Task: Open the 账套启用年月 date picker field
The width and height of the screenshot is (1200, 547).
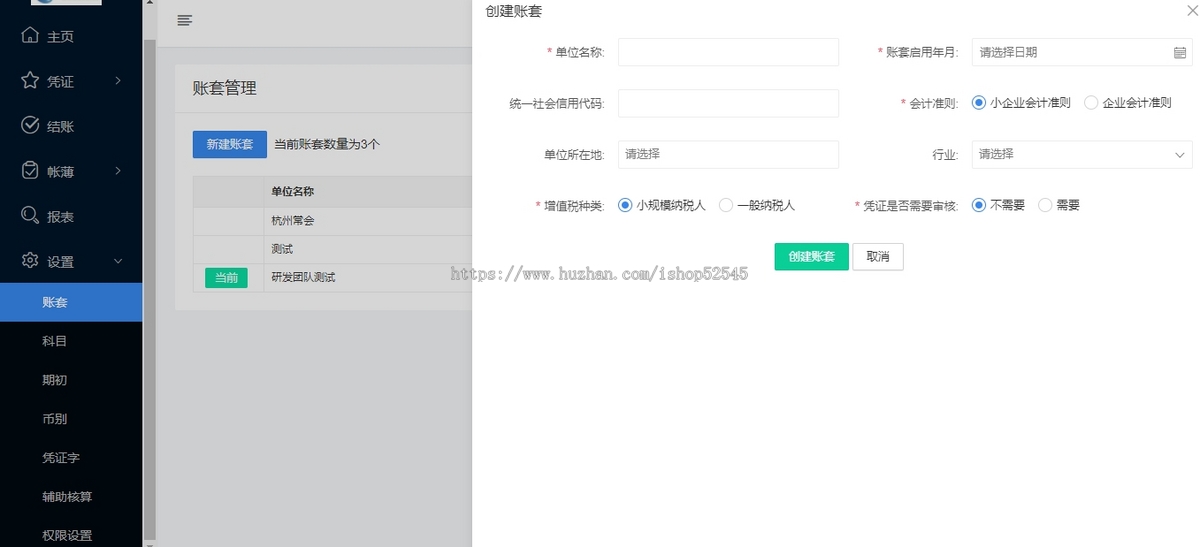Action: tap(1082, 52)
